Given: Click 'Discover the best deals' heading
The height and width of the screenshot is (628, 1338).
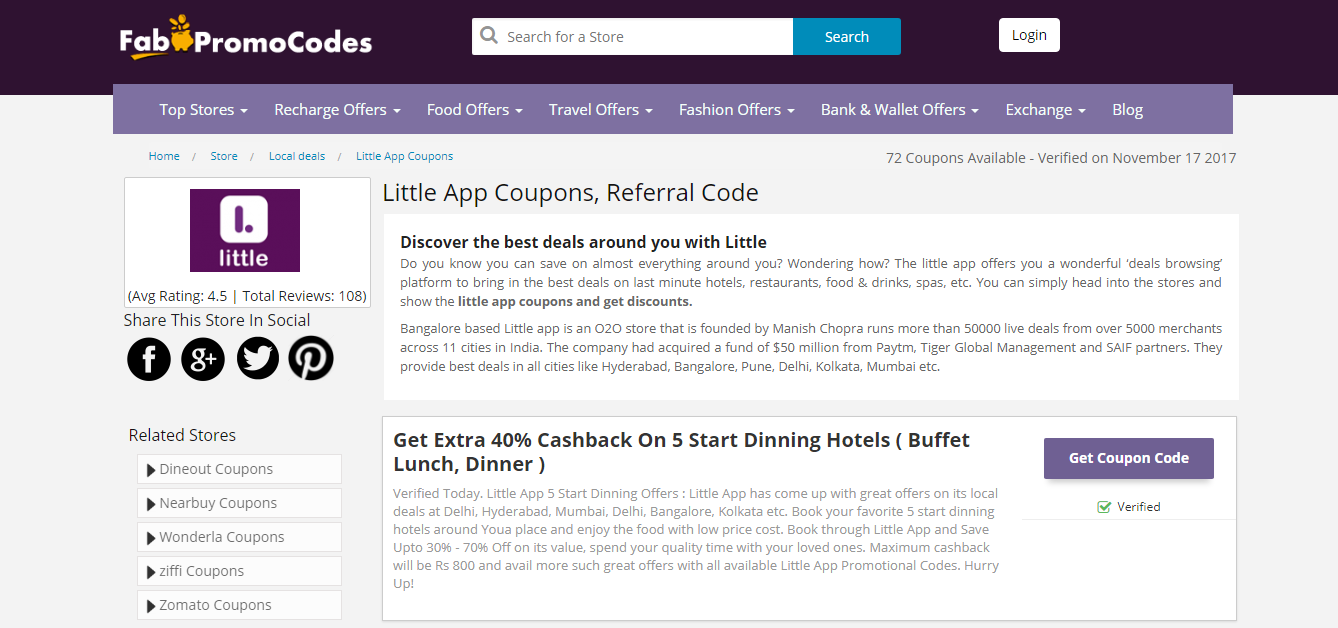Looking at the screenshot, I should point(583,242).
